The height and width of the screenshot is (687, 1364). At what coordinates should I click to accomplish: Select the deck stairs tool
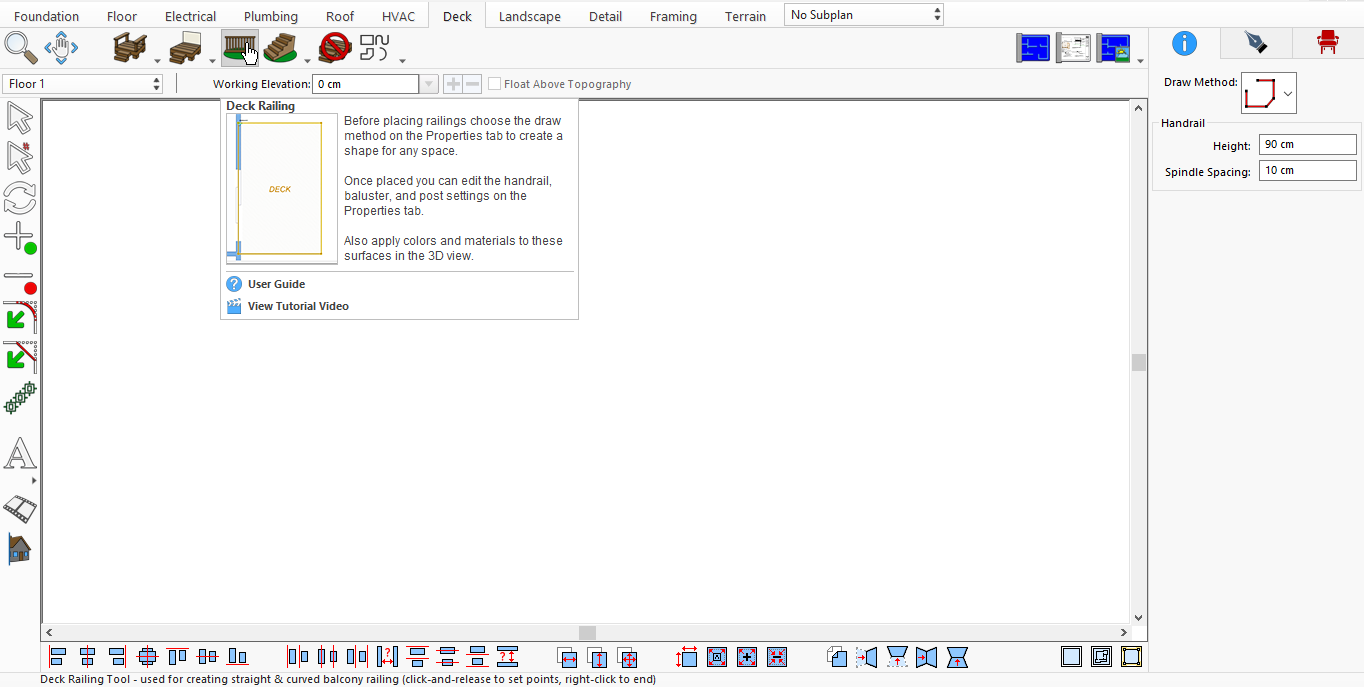[x=281, y=47]
